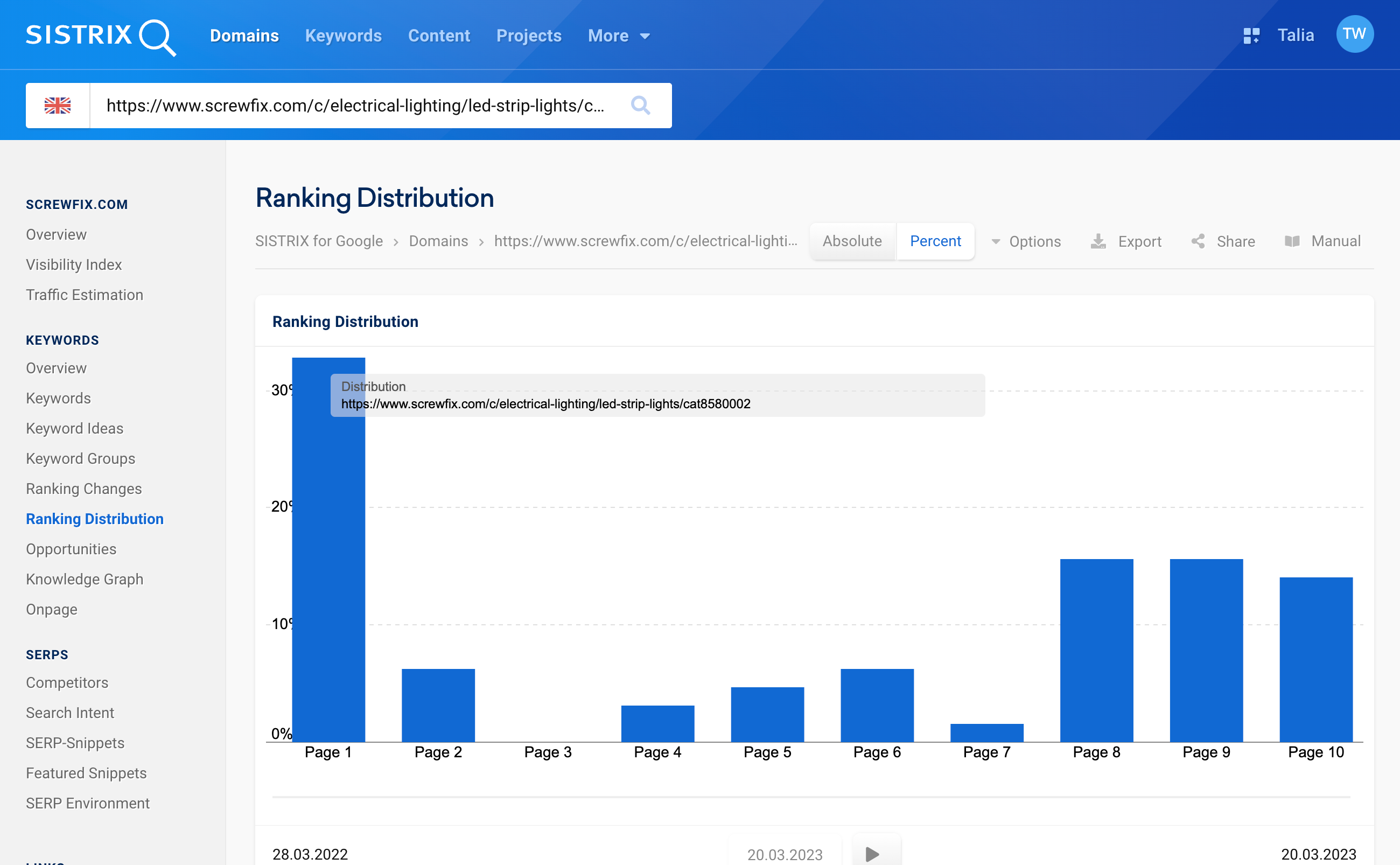Select the Keywords menu tab
1400x865 pixels.
pos(343,36)
